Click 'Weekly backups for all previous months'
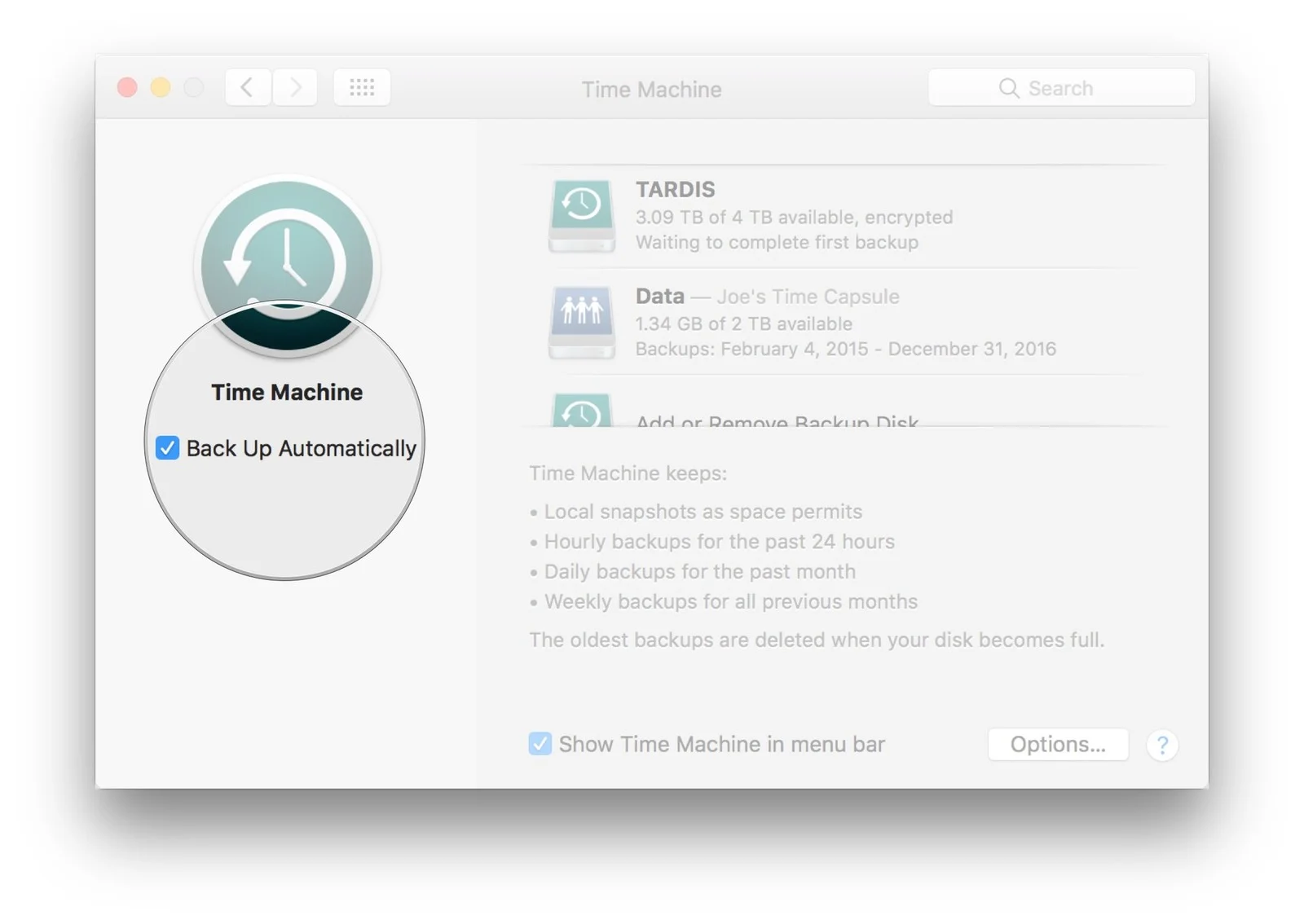 [730, 601]
